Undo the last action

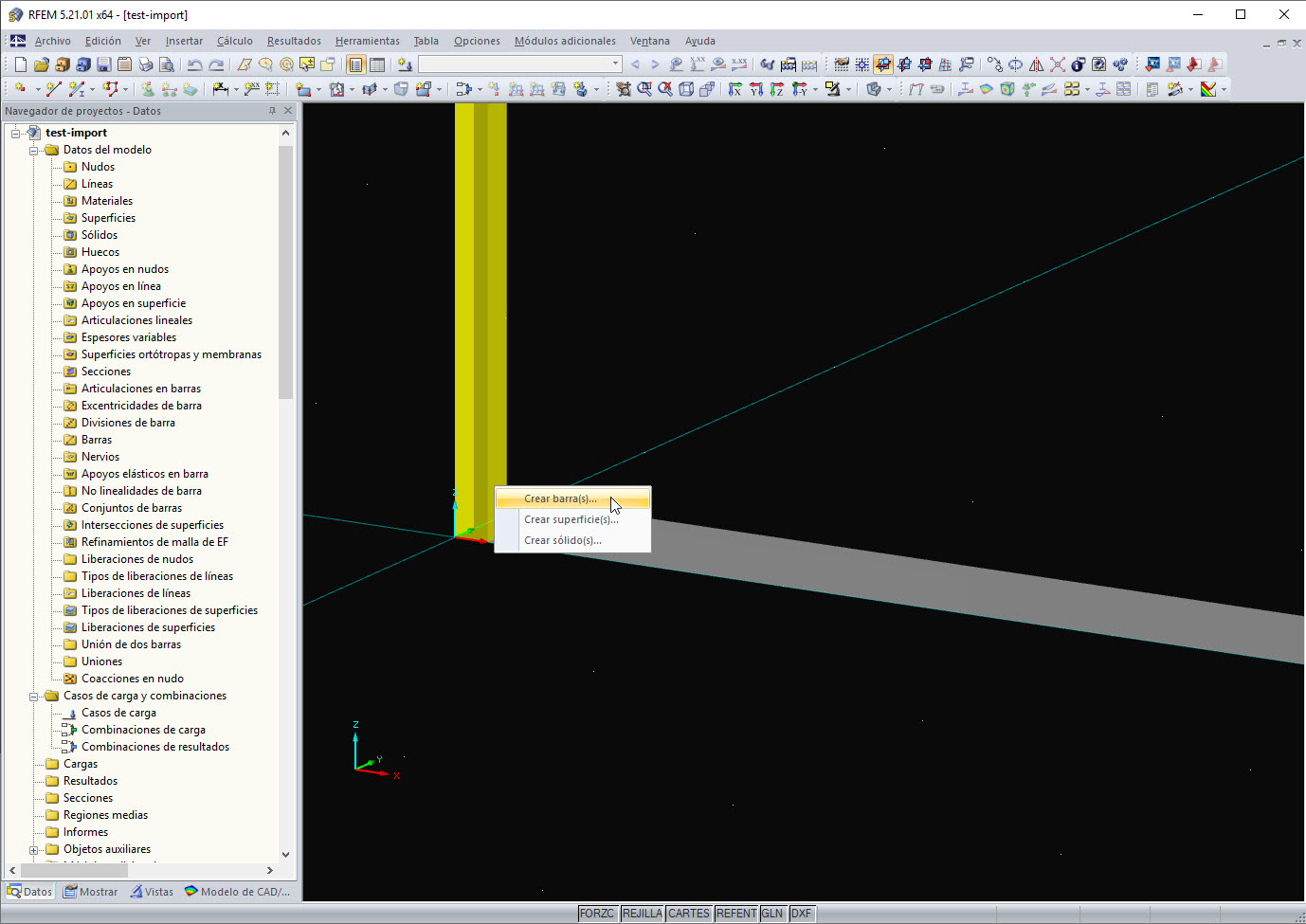[194, 64]
